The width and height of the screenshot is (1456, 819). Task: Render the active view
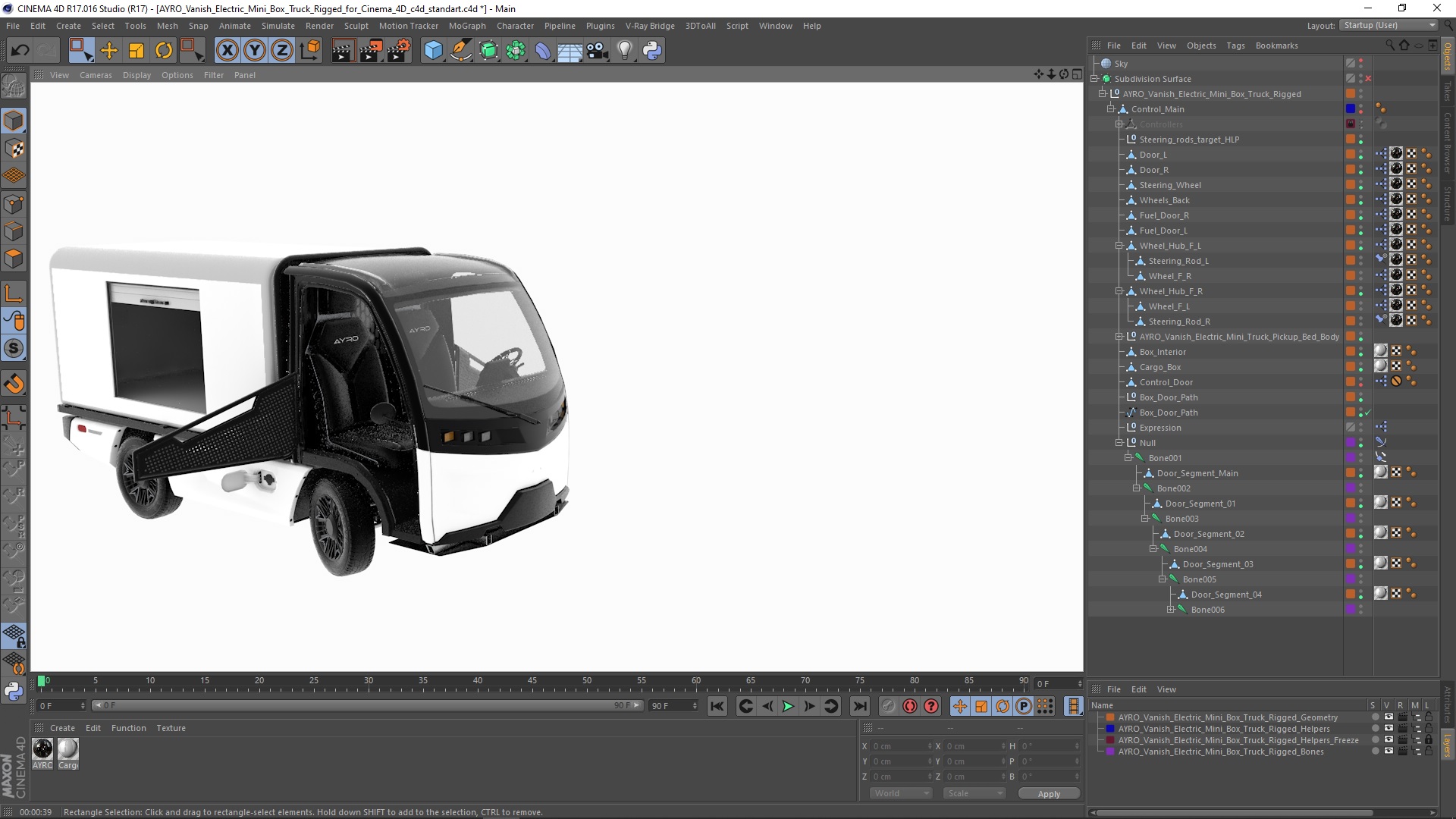pos(343,51)
